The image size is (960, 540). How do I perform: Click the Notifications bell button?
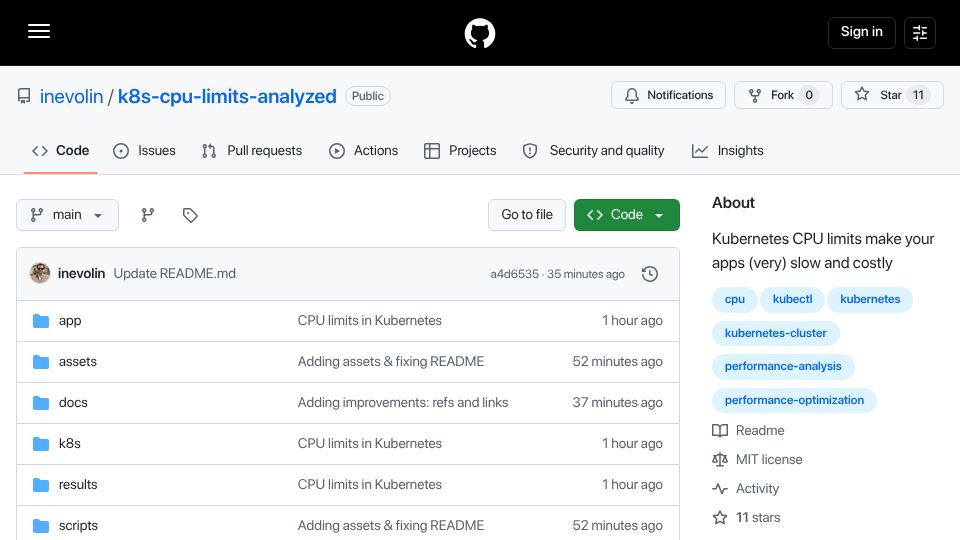(x=668, y=95)
